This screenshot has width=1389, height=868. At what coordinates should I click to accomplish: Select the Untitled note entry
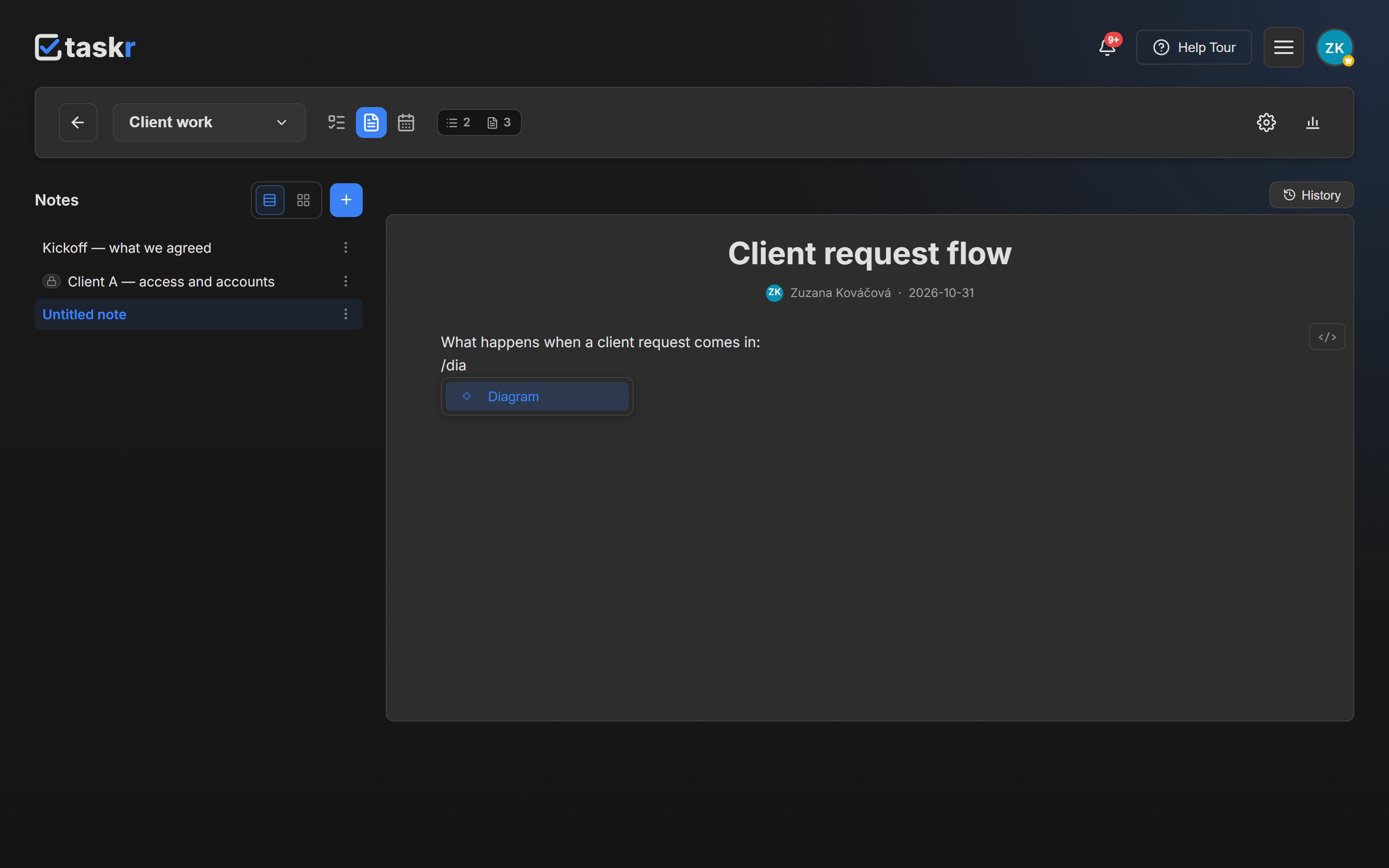pyautogui.click(x=199, y=314)
